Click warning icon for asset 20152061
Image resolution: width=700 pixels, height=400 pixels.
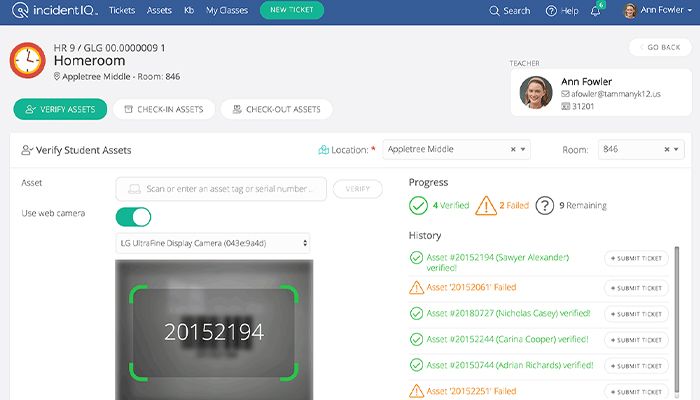417,288
